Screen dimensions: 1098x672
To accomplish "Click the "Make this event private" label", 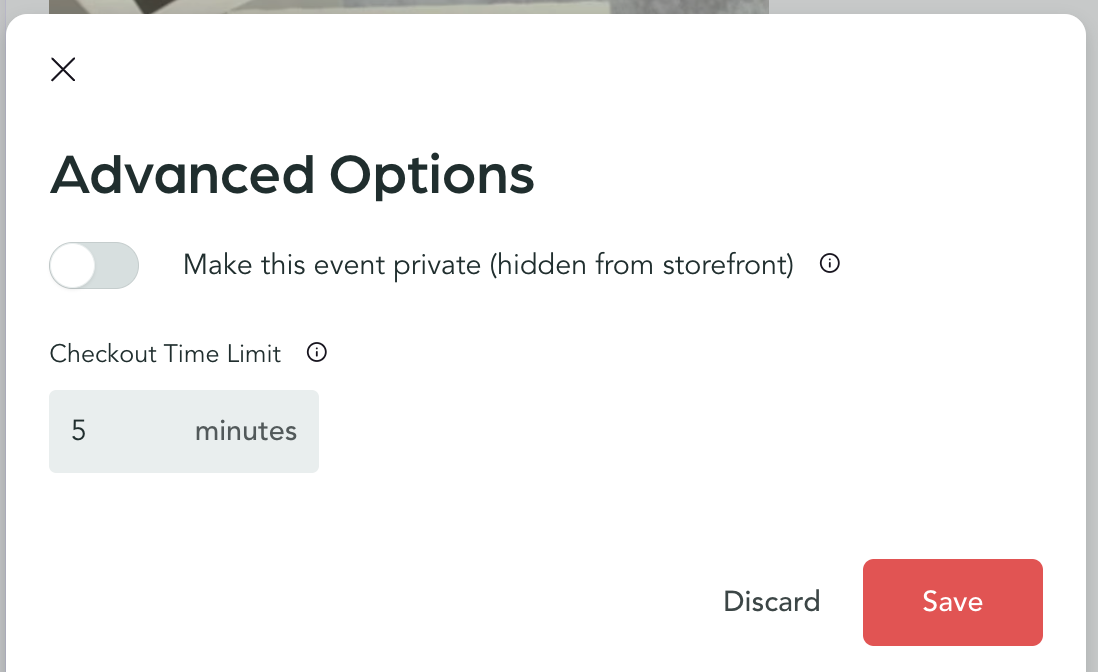I will click(x=488, y=265).
